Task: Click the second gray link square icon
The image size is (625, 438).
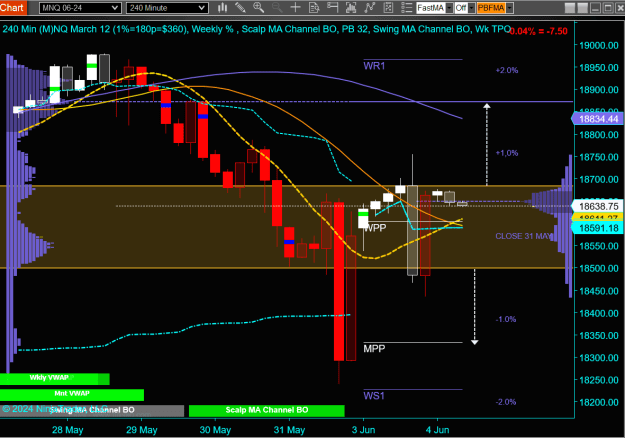Action: (583, 8)
